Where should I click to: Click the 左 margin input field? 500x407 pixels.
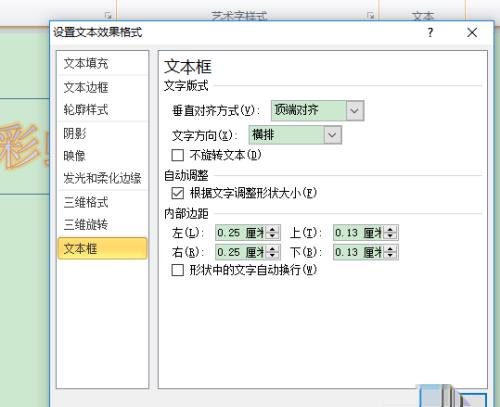(240, 233)
